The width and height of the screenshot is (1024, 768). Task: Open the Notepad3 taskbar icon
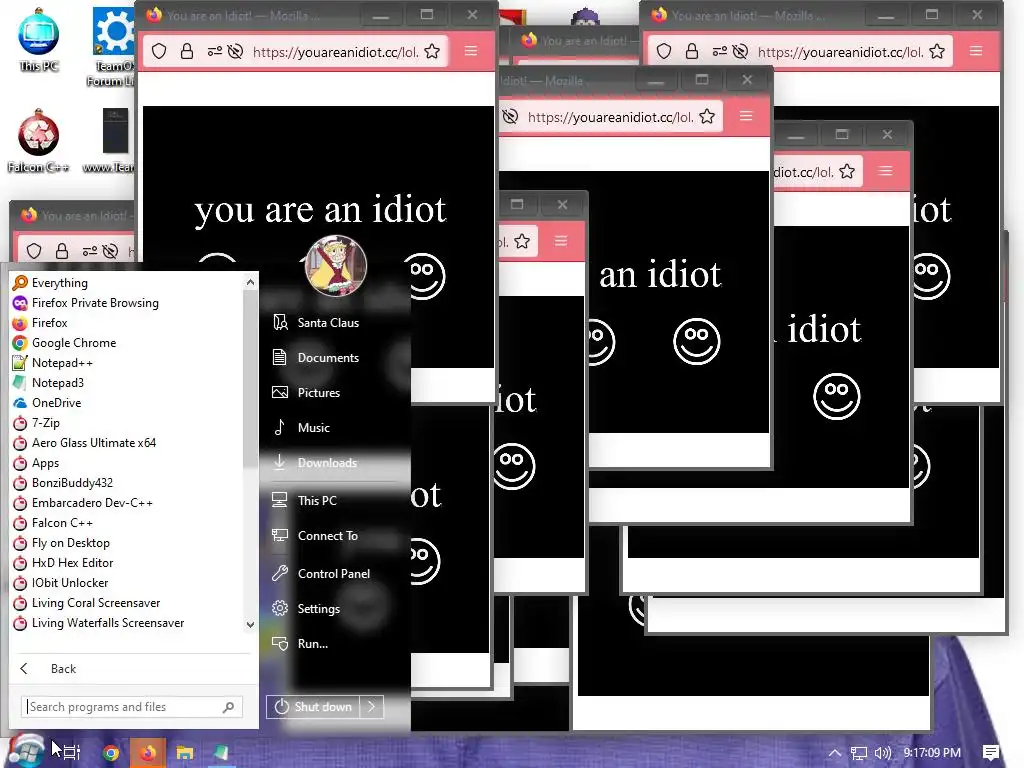coord(221,752)
